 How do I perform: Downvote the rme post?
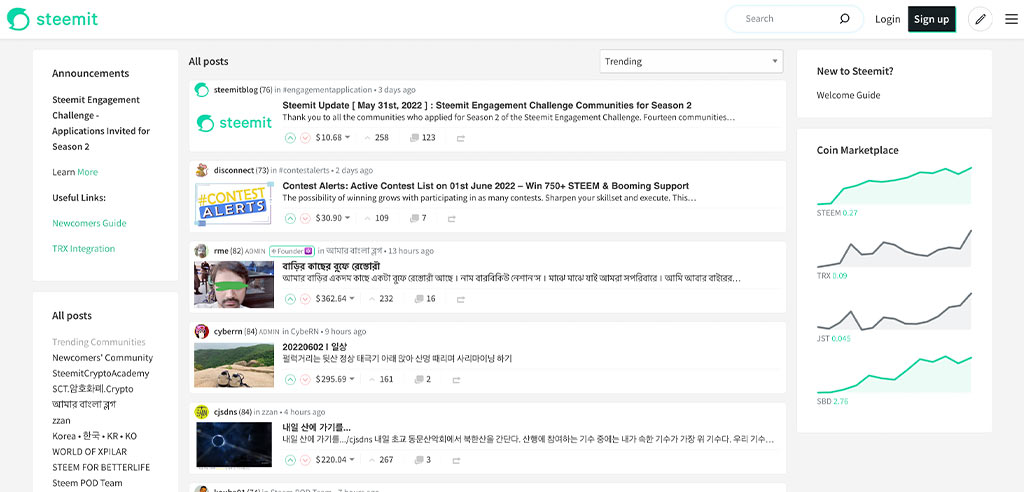305,299
